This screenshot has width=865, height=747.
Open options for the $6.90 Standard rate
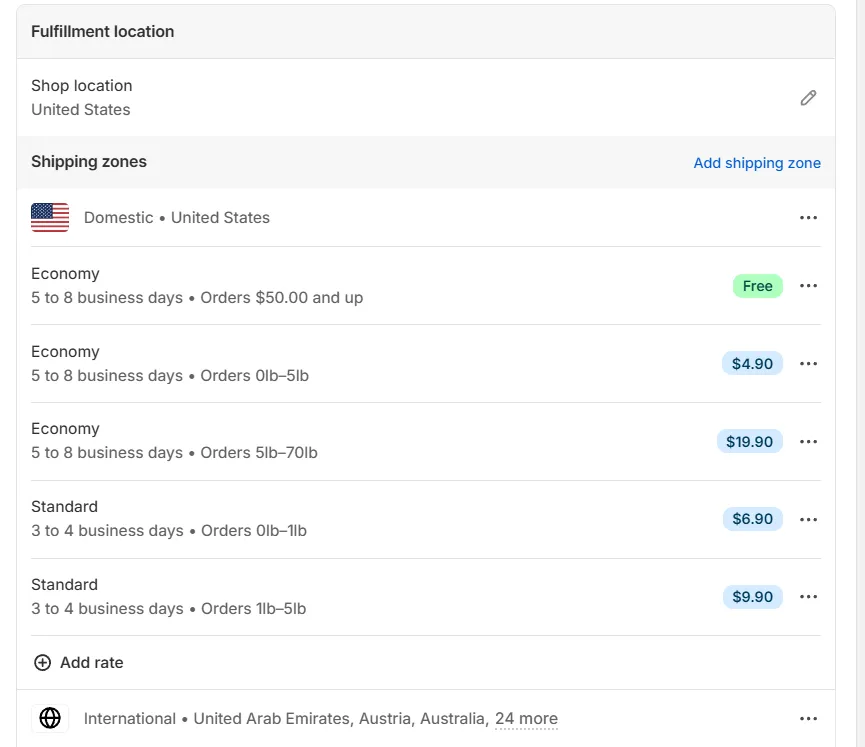808,519
